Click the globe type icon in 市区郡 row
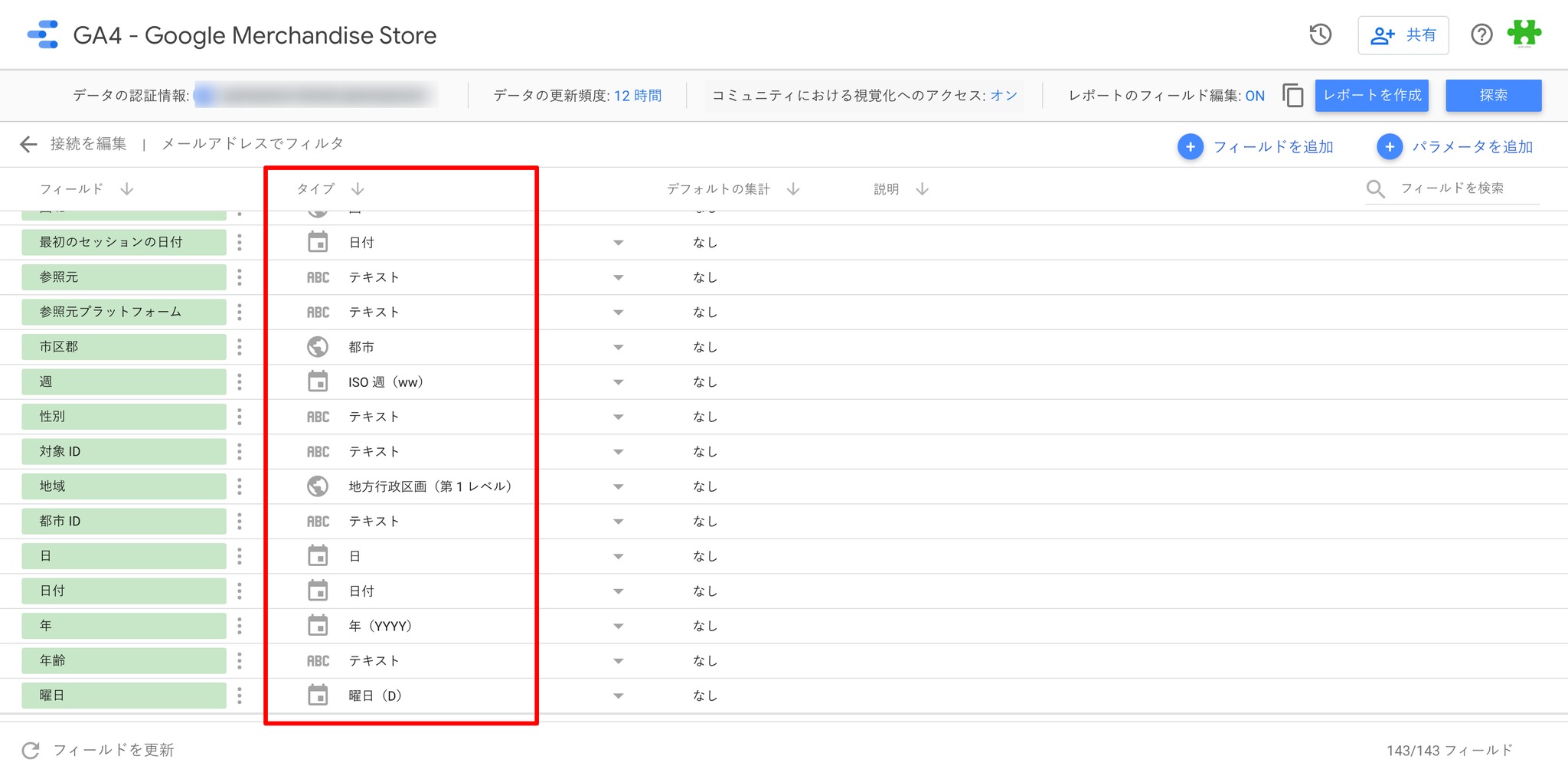Viewport: 1568px width, 779px height. pos(318,347)
